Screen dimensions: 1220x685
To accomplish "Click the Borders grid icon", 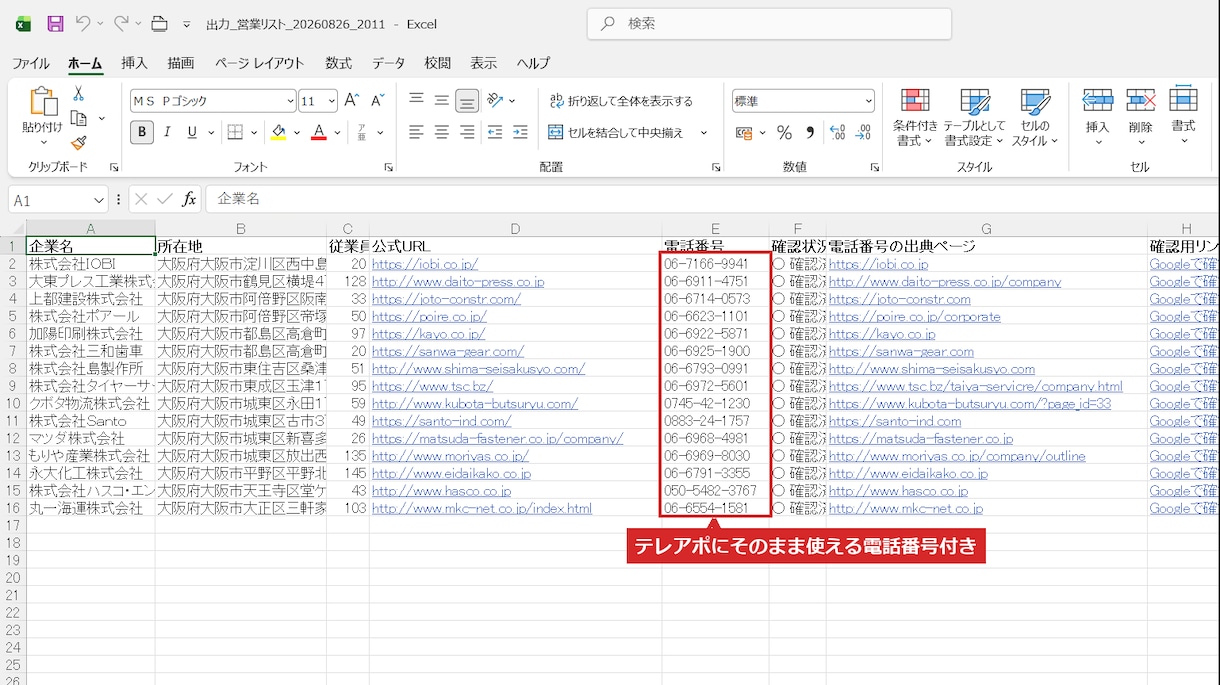I will click(x=234, y=132).
